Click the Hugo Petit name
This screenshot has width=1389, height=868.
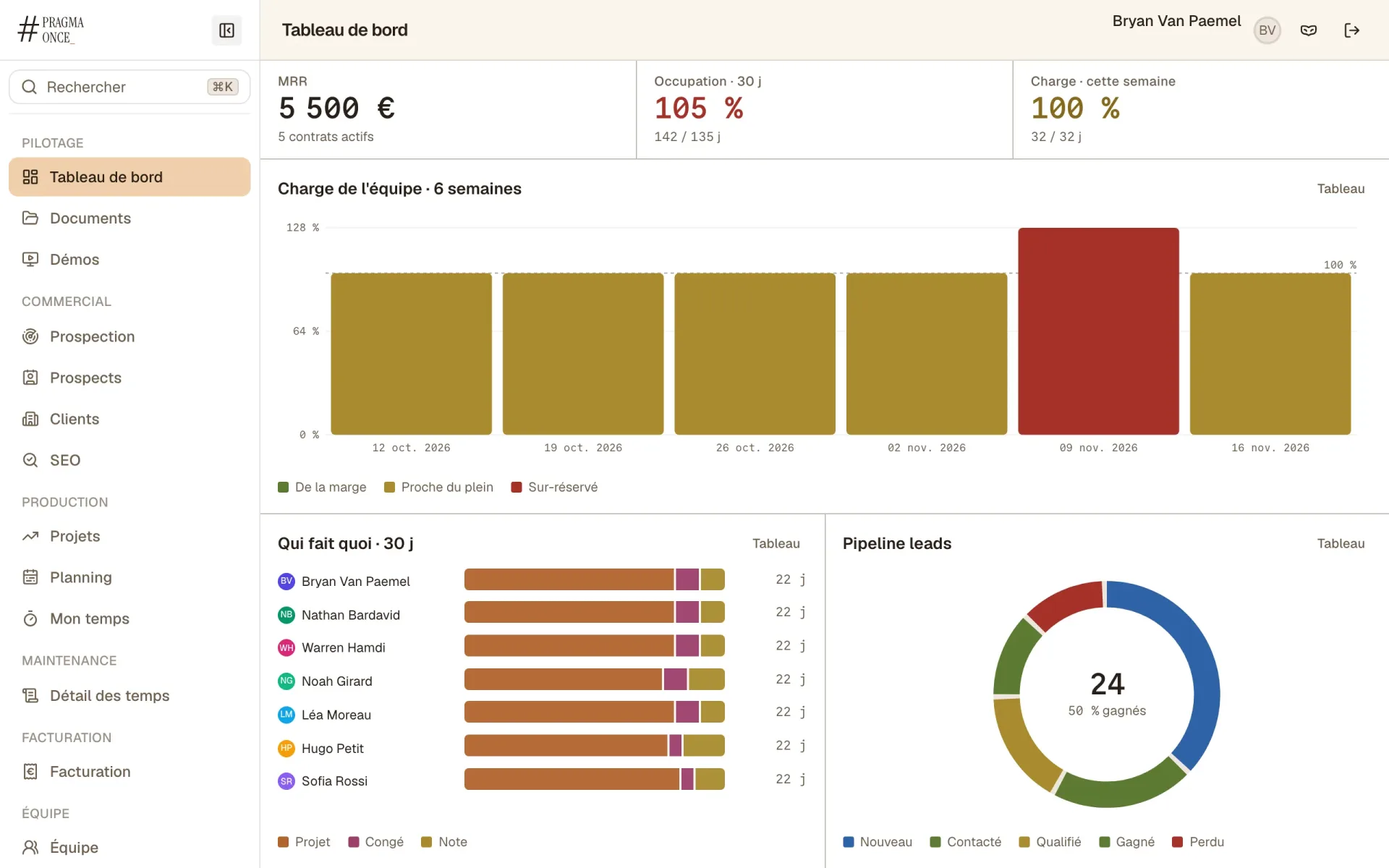[332, 749]
